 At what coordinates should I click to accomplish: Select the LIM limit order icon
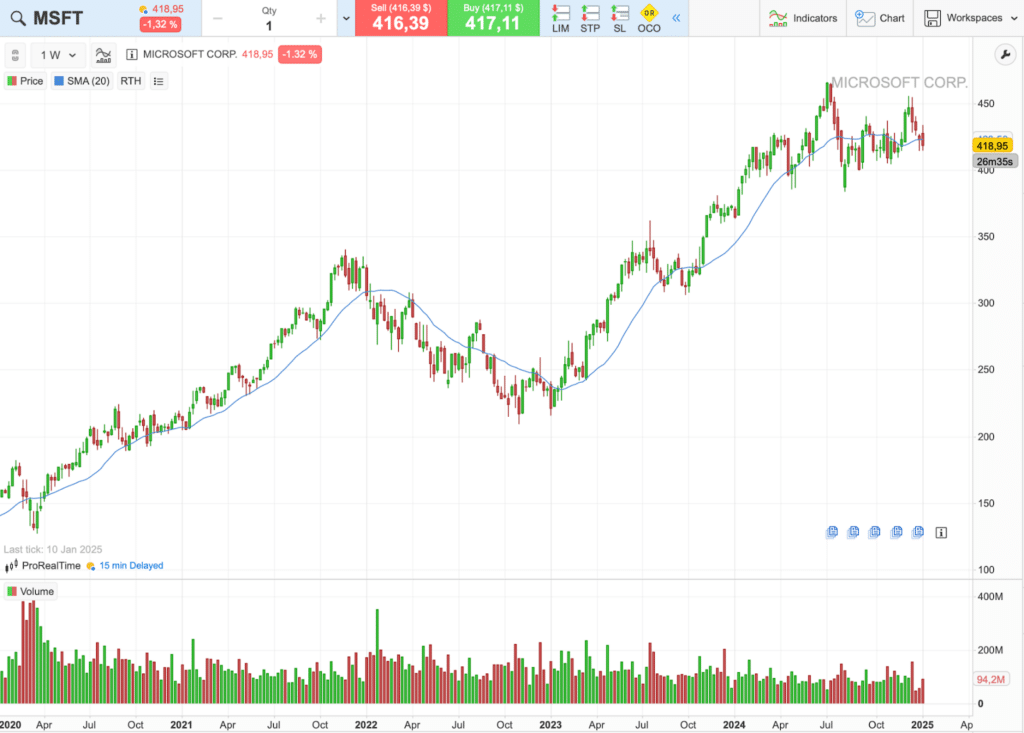(x=560, y=18)
